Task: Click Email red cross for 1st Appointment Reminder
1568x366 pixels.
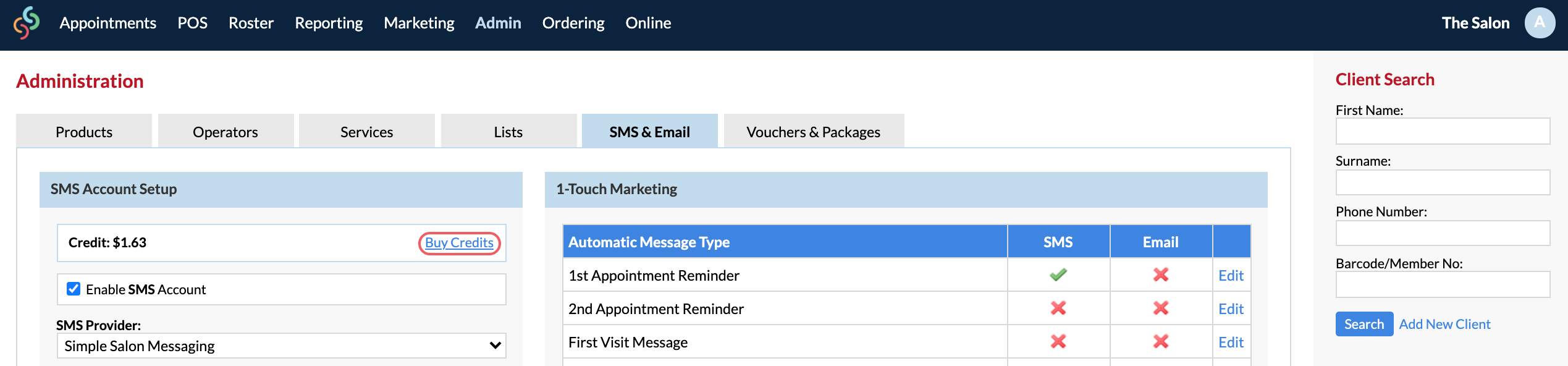Action: [x=1161, y=274]
